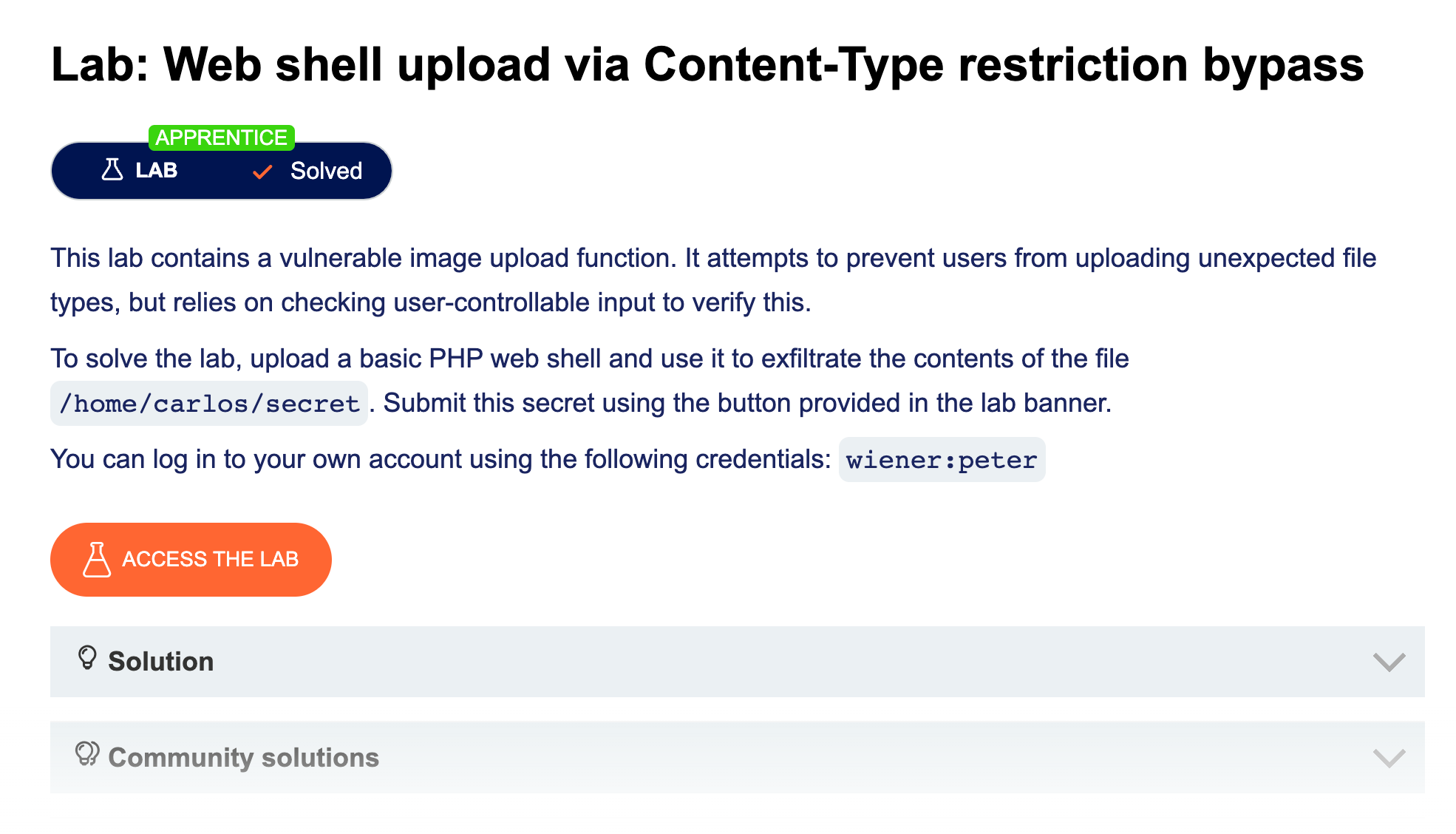This screenshot has width=1456, height=834.
Task: Click the white LAB text label
Action: 156,171
